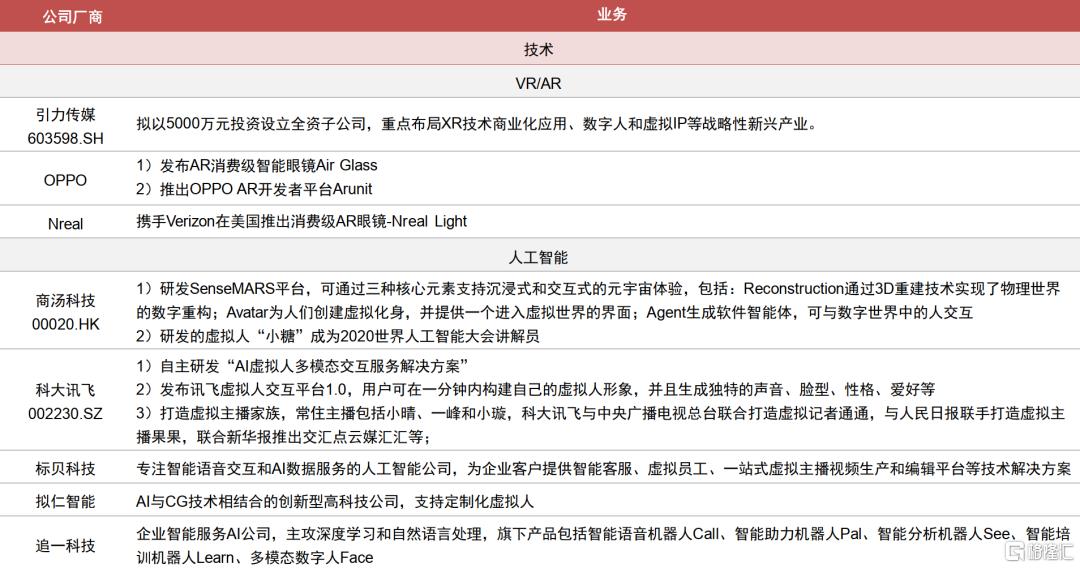Click the 标贝科技 company cell
Image resolution: width=1080 pixels, height=568 pixels.
(x=66, y=468)
